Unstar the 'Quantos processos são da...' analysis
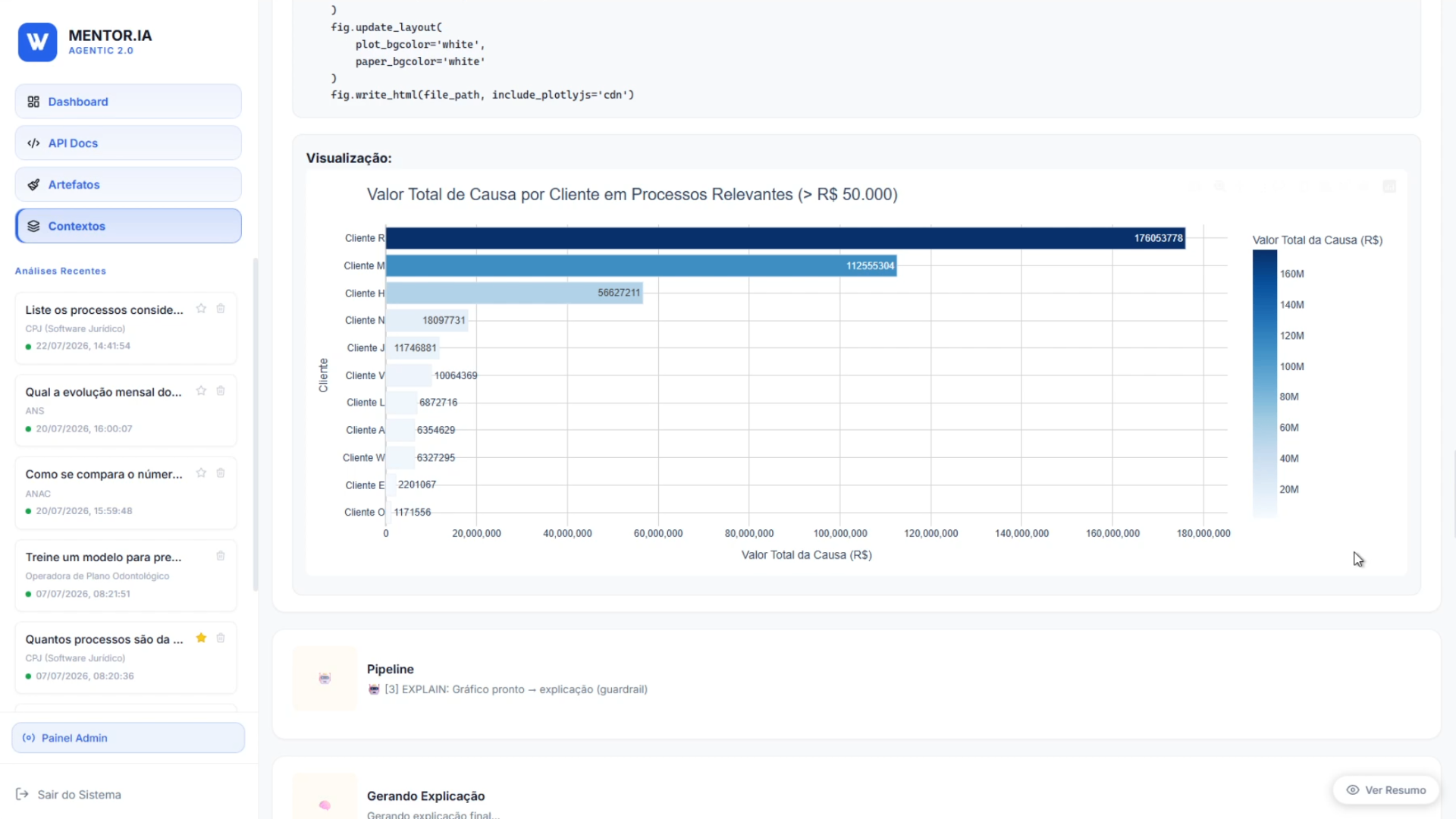This screenshot has width=1456, height=819. (201, 638)
